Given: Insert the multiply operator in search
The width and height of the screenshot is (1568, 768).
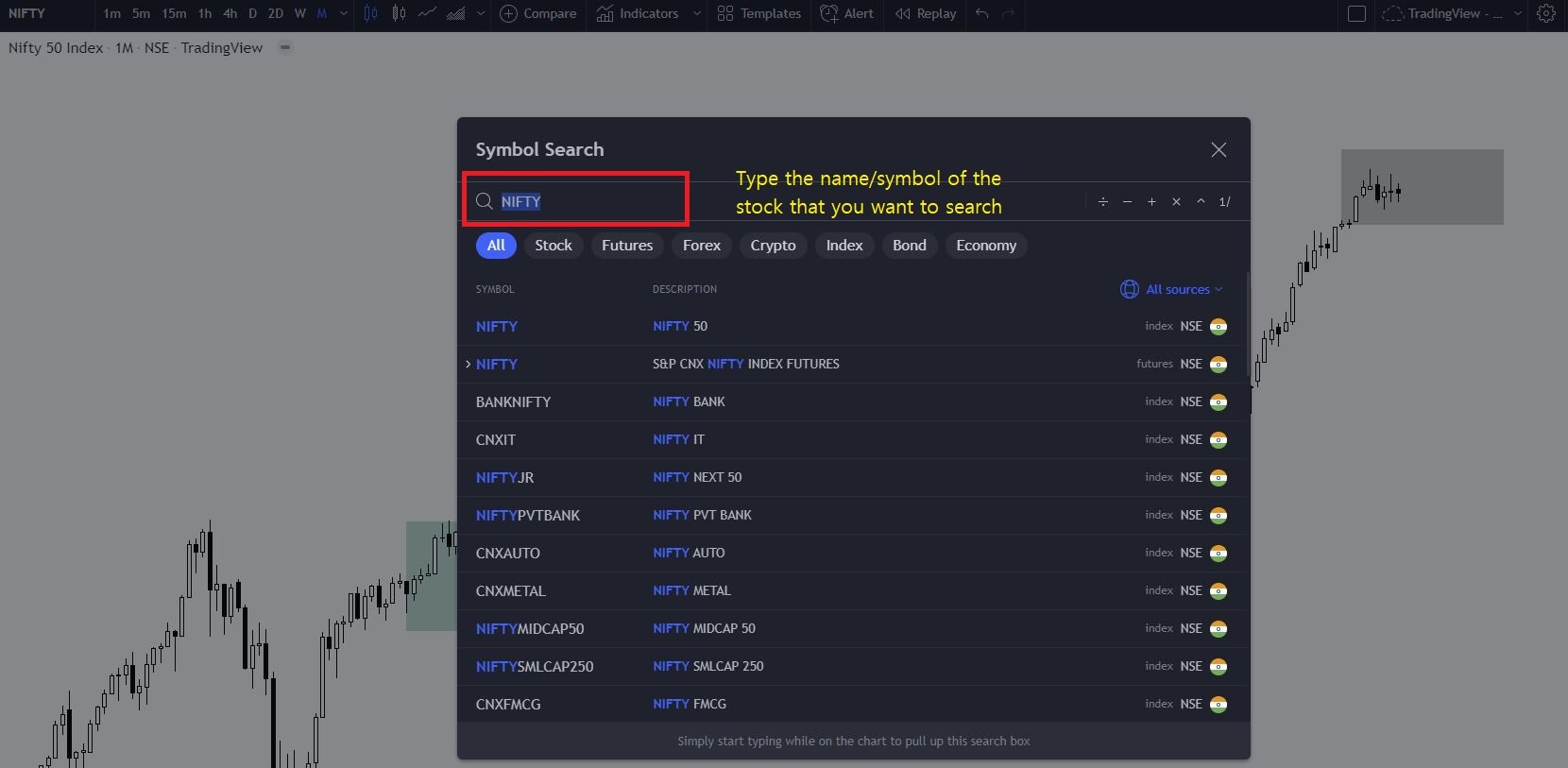Looking at the screenshot, I should coord(1176,201).
